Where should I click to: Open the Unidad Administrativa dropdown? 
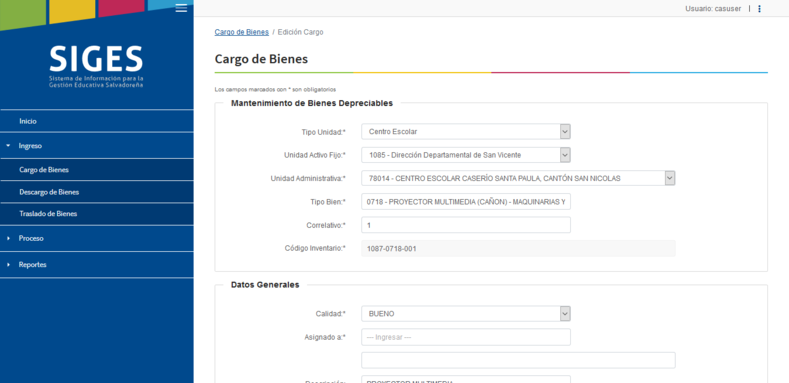click(x=518, y=178)
